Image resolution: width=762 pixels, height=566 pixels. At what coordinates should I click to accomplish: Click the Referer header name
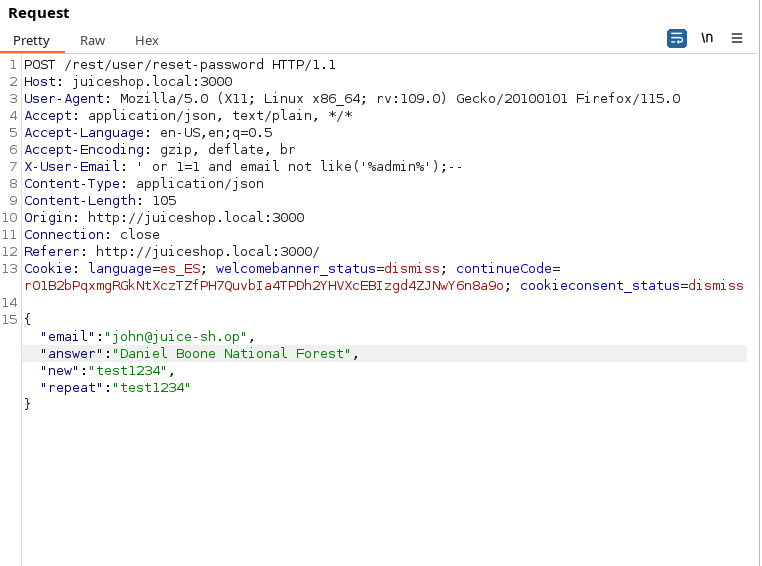tap(52, 252)
